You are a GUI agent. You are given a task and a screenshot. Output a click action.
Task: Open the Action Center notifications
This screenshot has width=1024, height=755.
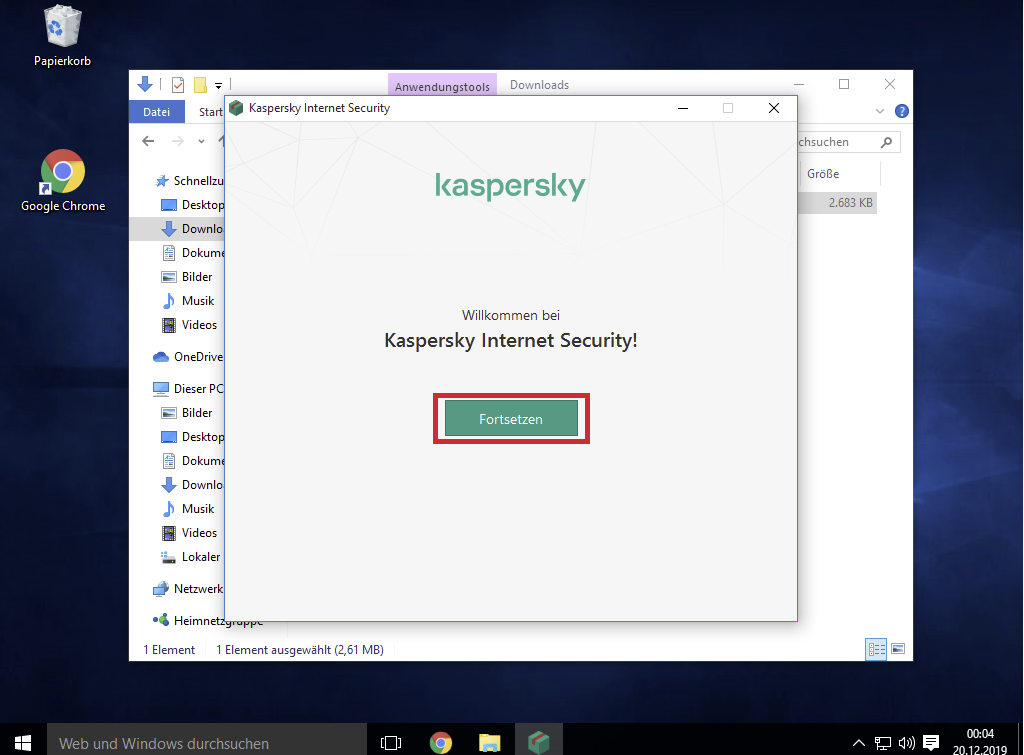(931, 743)
